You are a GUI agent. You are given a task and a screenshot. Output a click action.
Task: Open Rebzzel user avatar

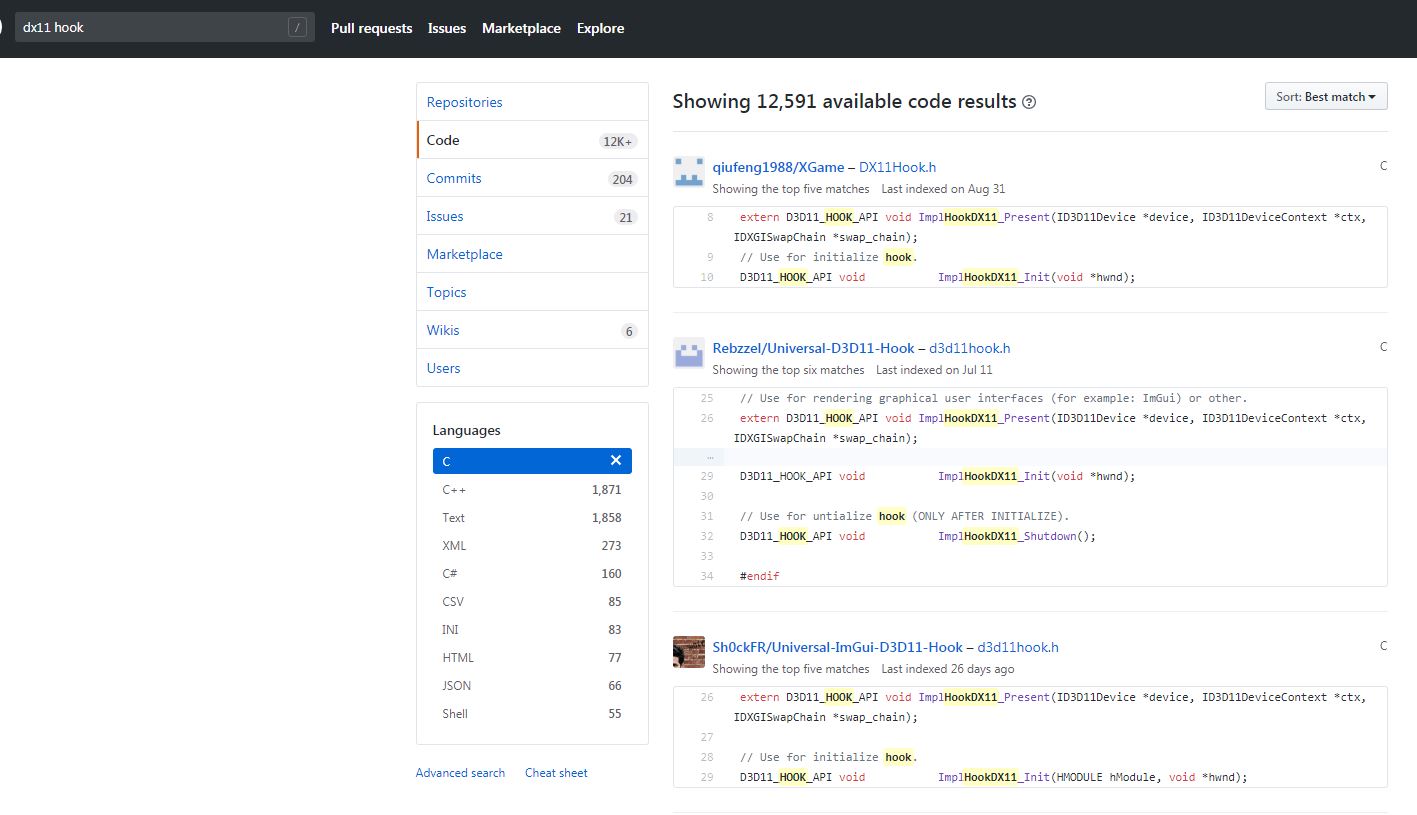[x=689, y=354]
